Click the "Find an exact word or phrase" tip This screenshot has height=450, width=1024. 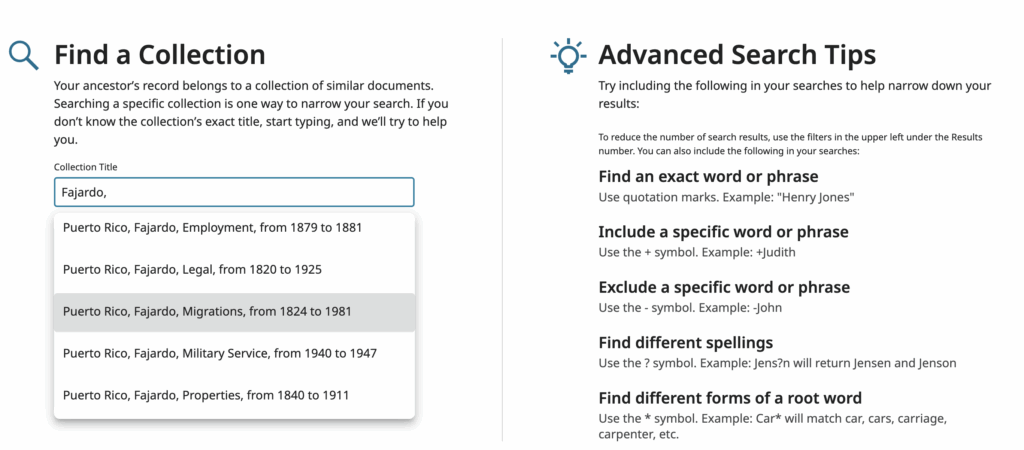[708, 177]
